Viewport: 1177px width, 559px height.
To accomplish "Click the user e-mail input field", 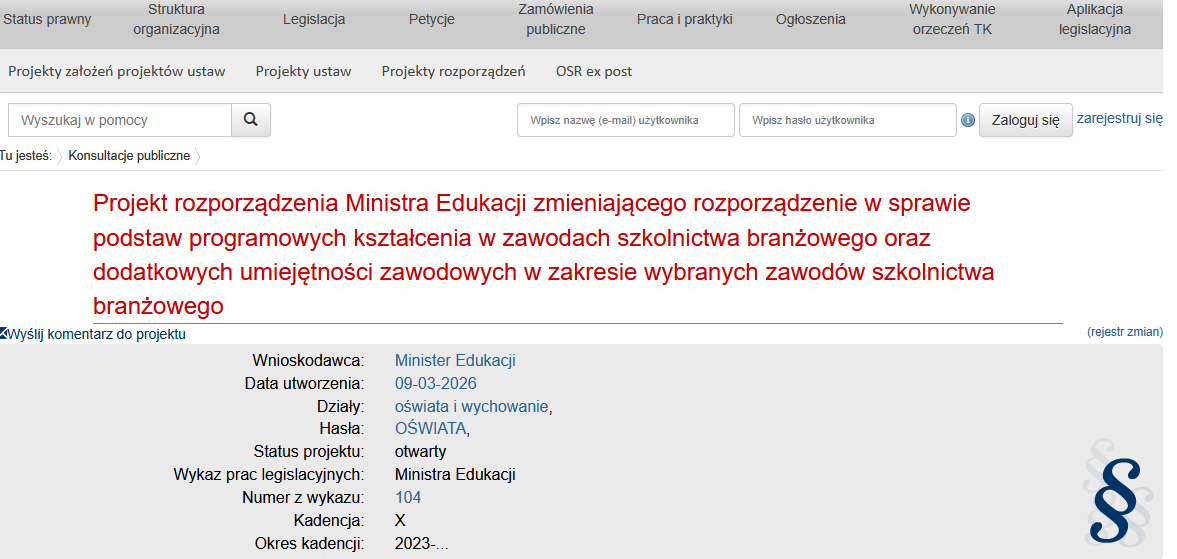I will (x=625, y=120).
